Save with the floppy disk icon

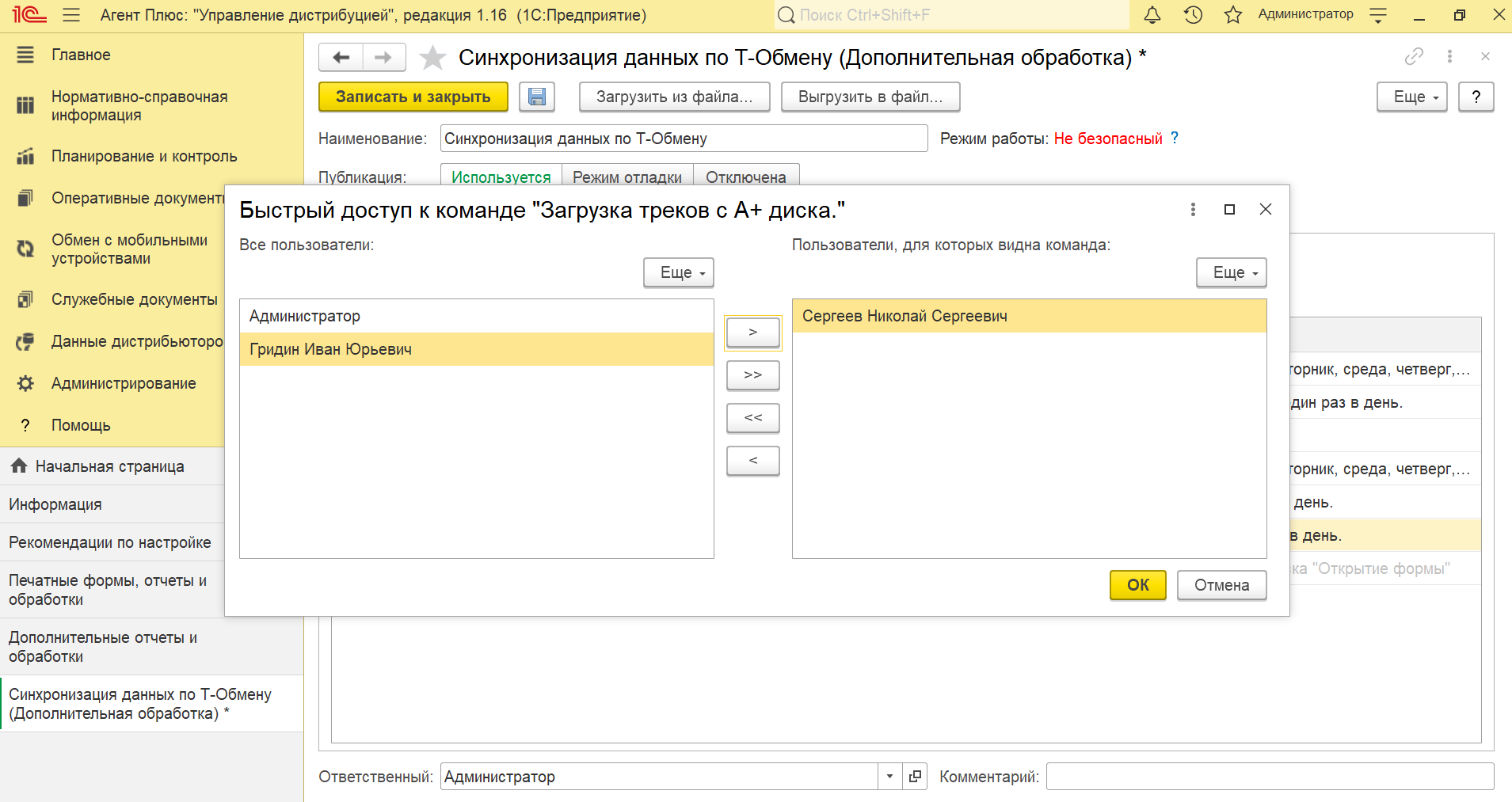[x=537, y=97]
